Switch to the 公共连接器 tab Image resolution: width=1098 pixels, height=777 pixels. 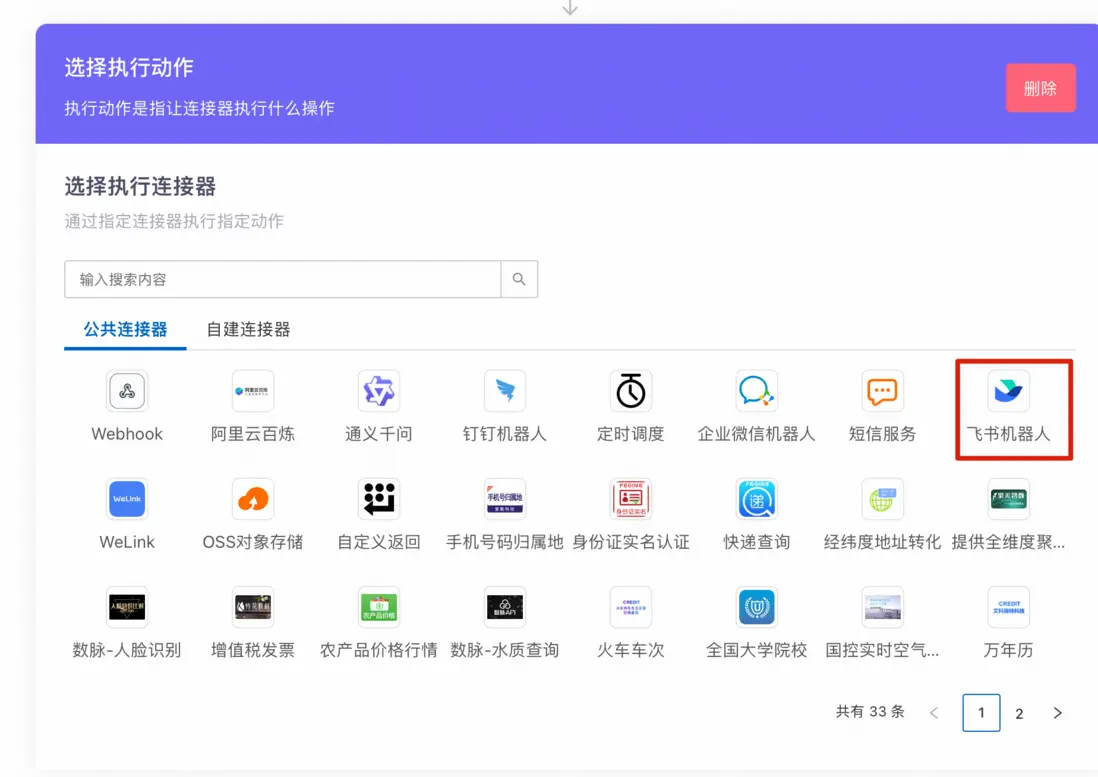(x=125, y=329)
